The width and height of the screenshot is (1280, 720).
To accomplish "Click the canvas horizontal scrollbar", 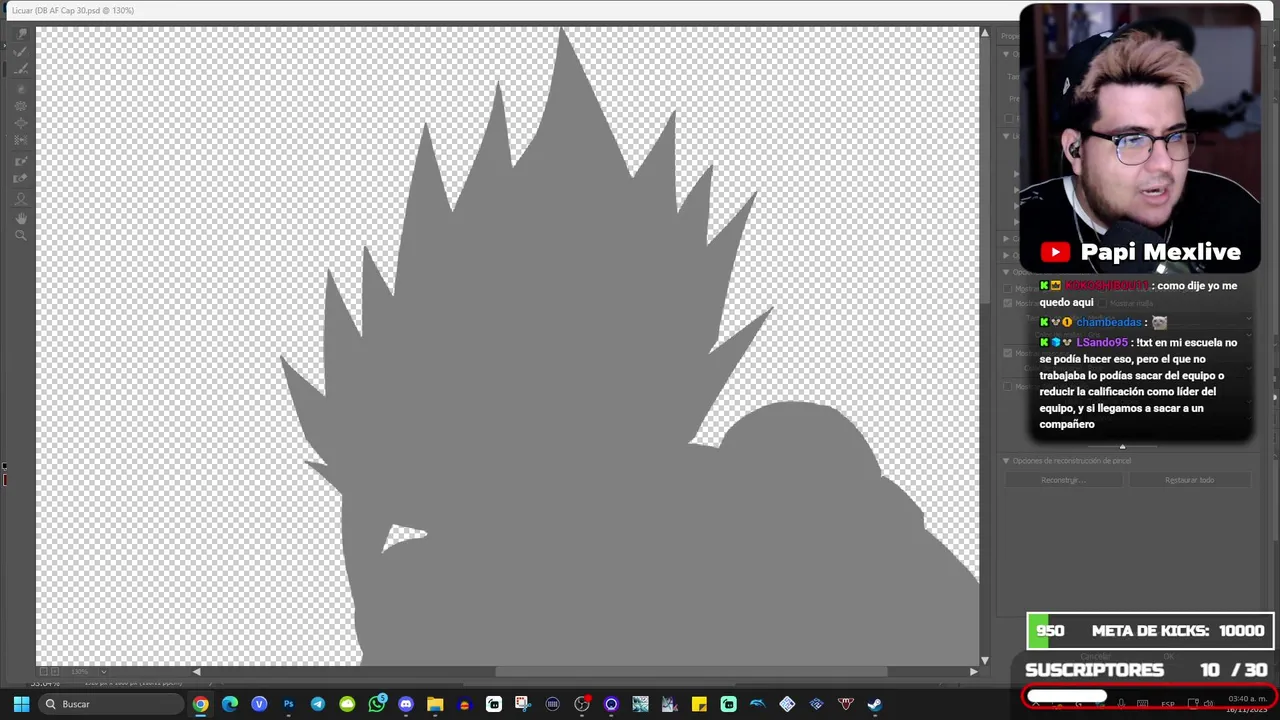I will pyautogui.click(x=692, y=672).
